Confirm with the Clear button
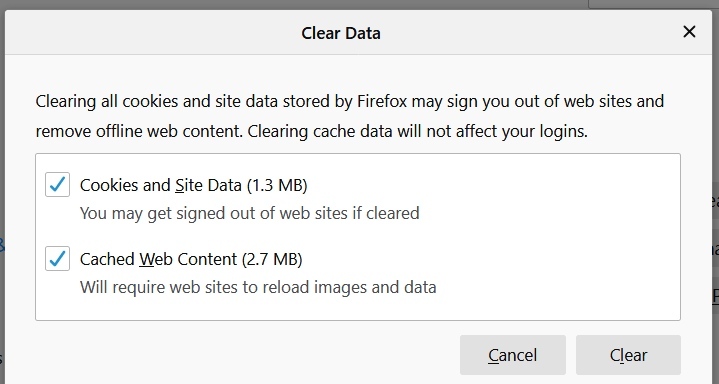The width and height of the screenshot is (719, 384). (x=628, y=355)
